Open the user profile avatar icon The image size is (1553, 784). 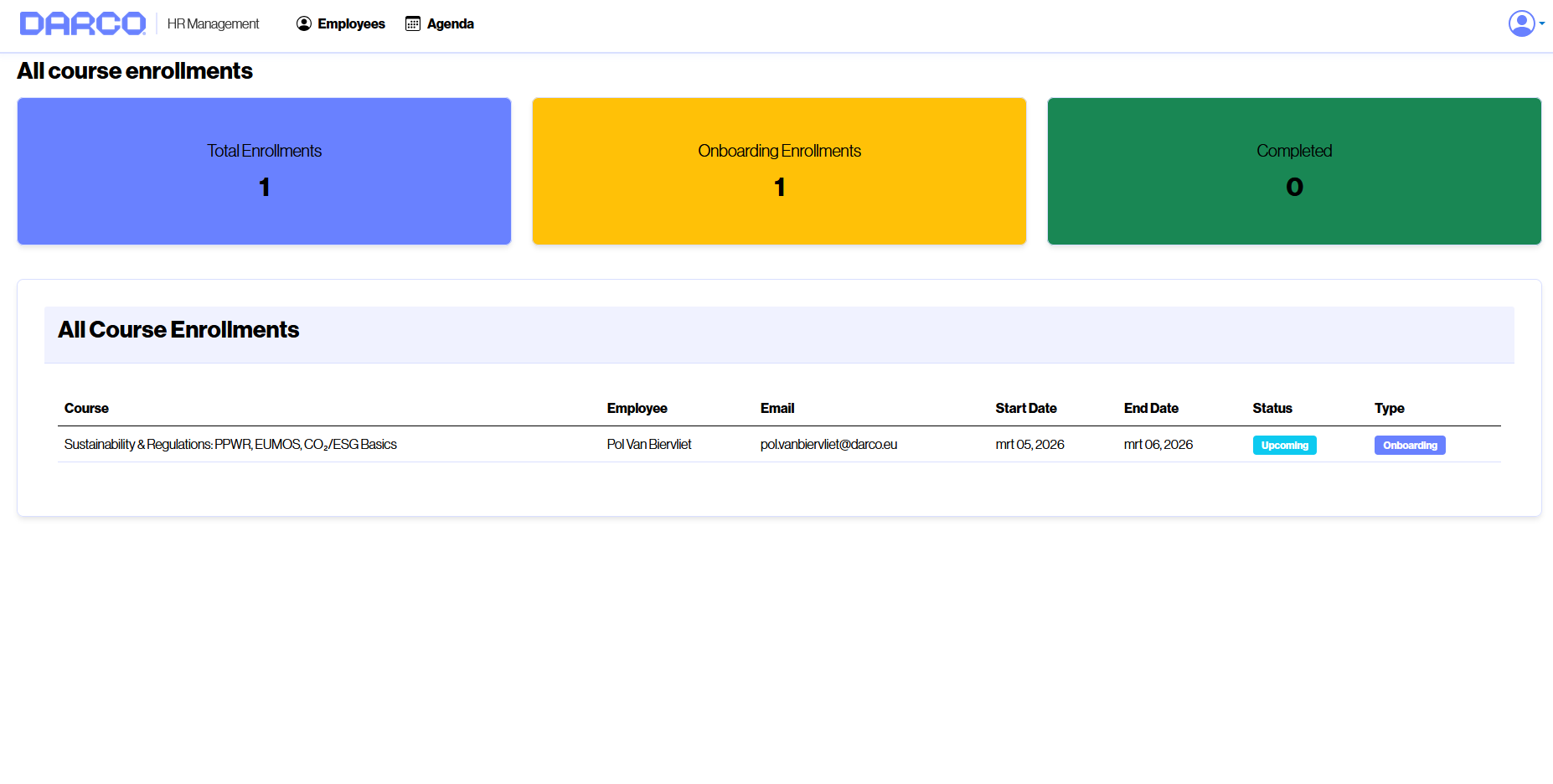coord(1520,23)
